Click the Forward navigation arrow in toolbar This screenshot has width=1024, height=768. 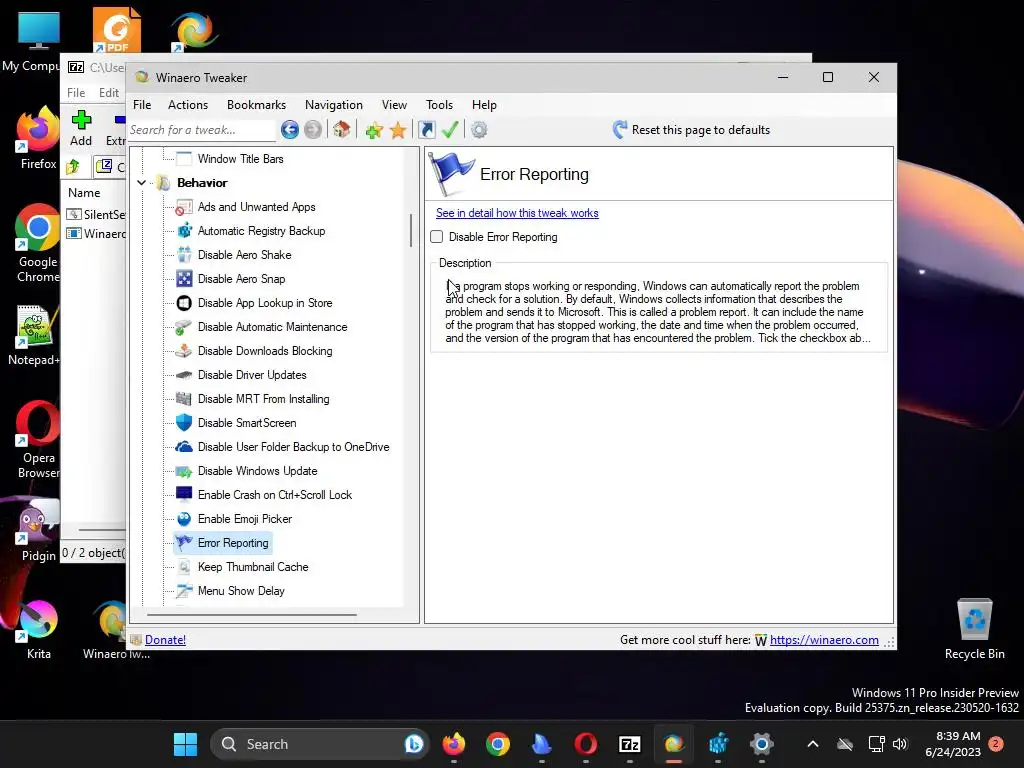(313, 130)
